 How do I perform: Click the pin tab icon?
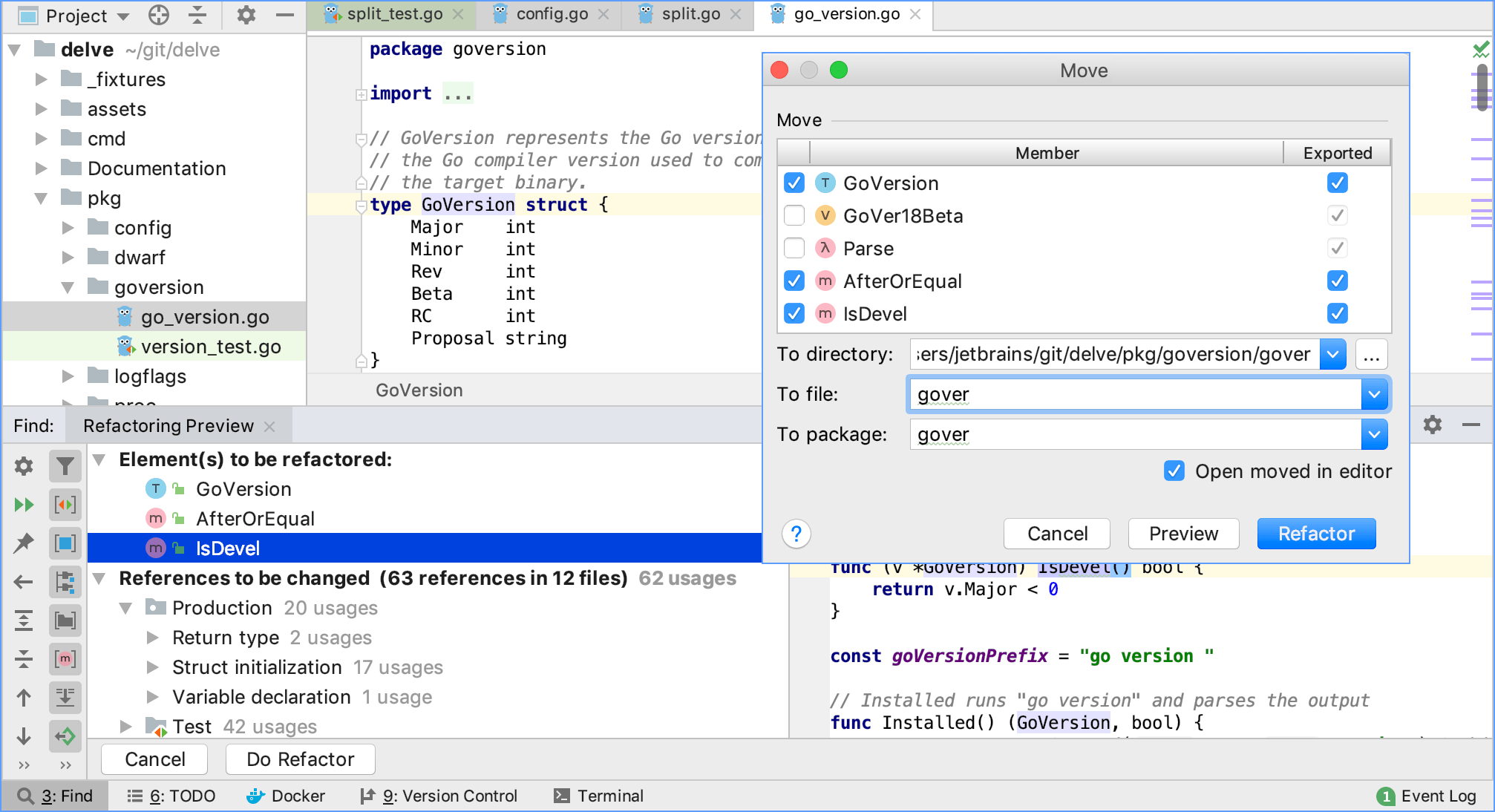point(24,543)
